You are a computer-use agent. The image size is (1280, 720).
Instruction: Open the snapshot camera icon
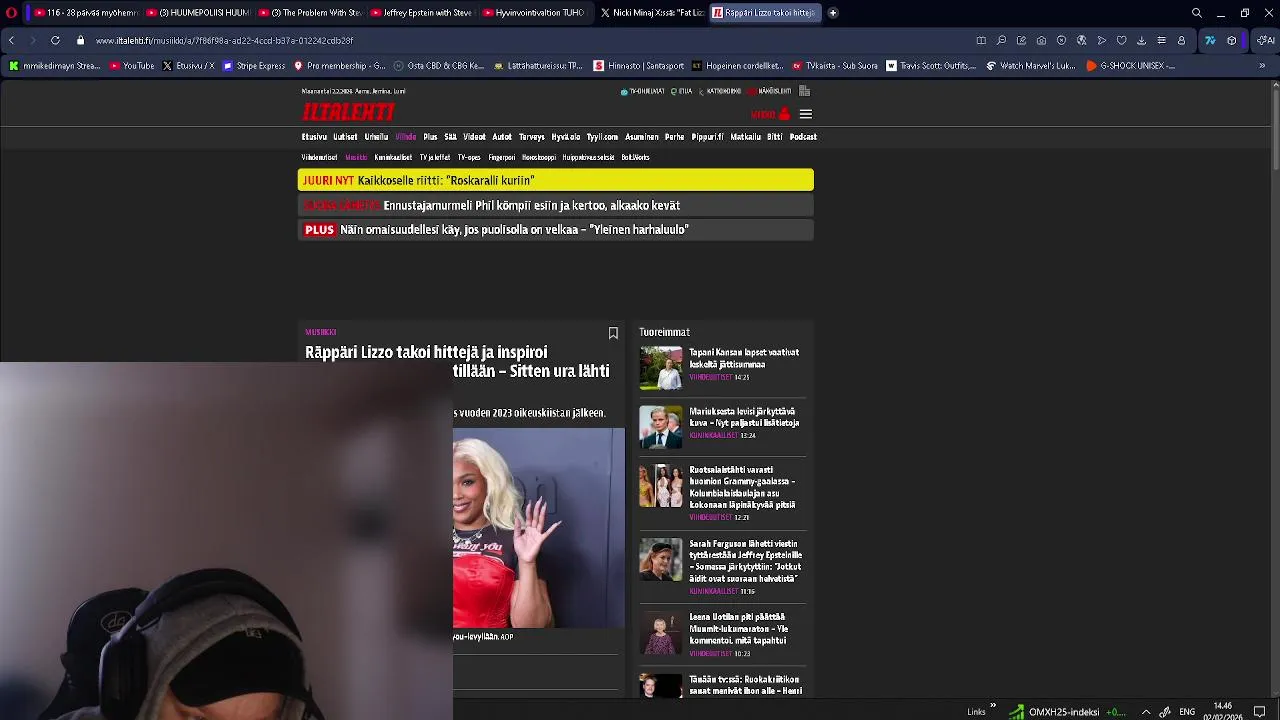[1041, 40]
